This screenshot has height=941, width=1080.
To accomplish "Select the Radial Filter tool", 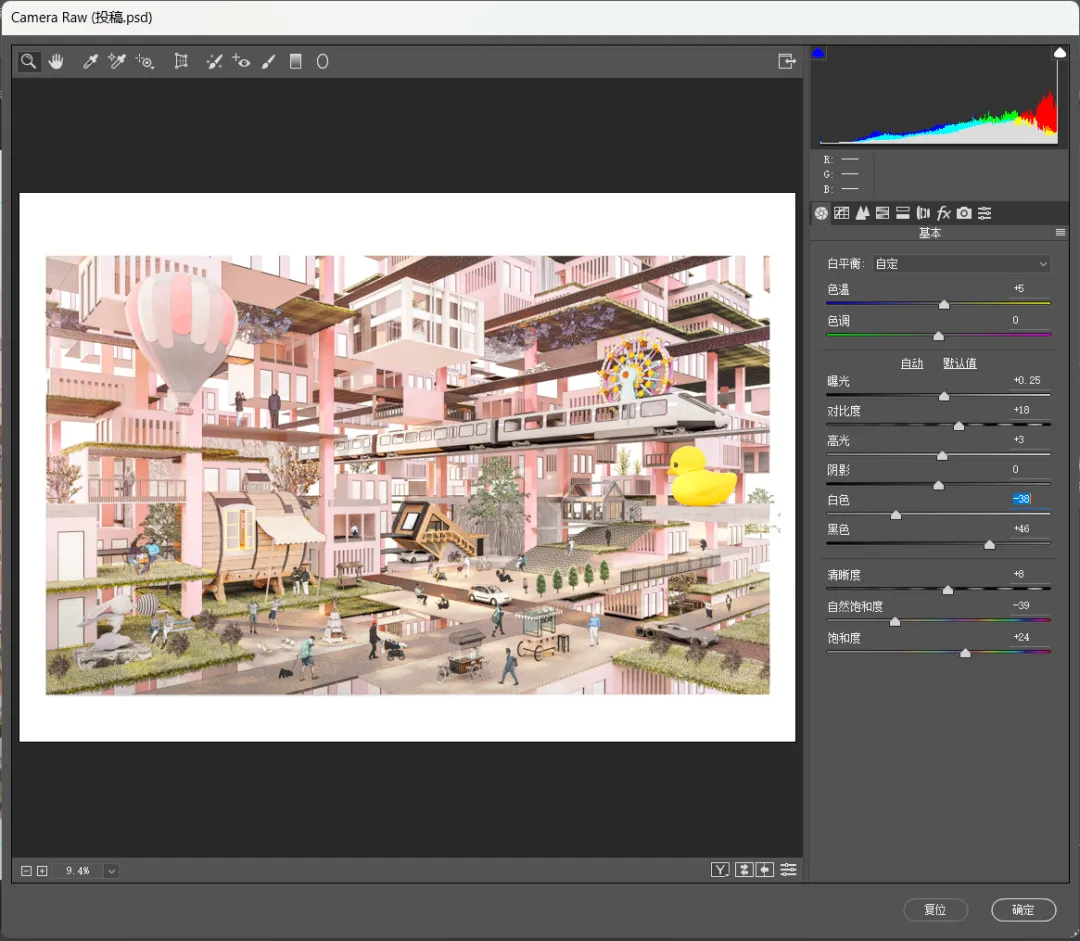I will coord(322,61).
